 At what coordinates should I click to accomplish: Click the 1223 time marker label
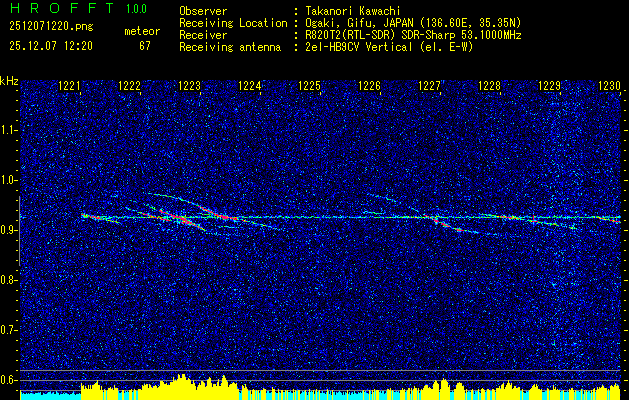[x=189, y=86]
